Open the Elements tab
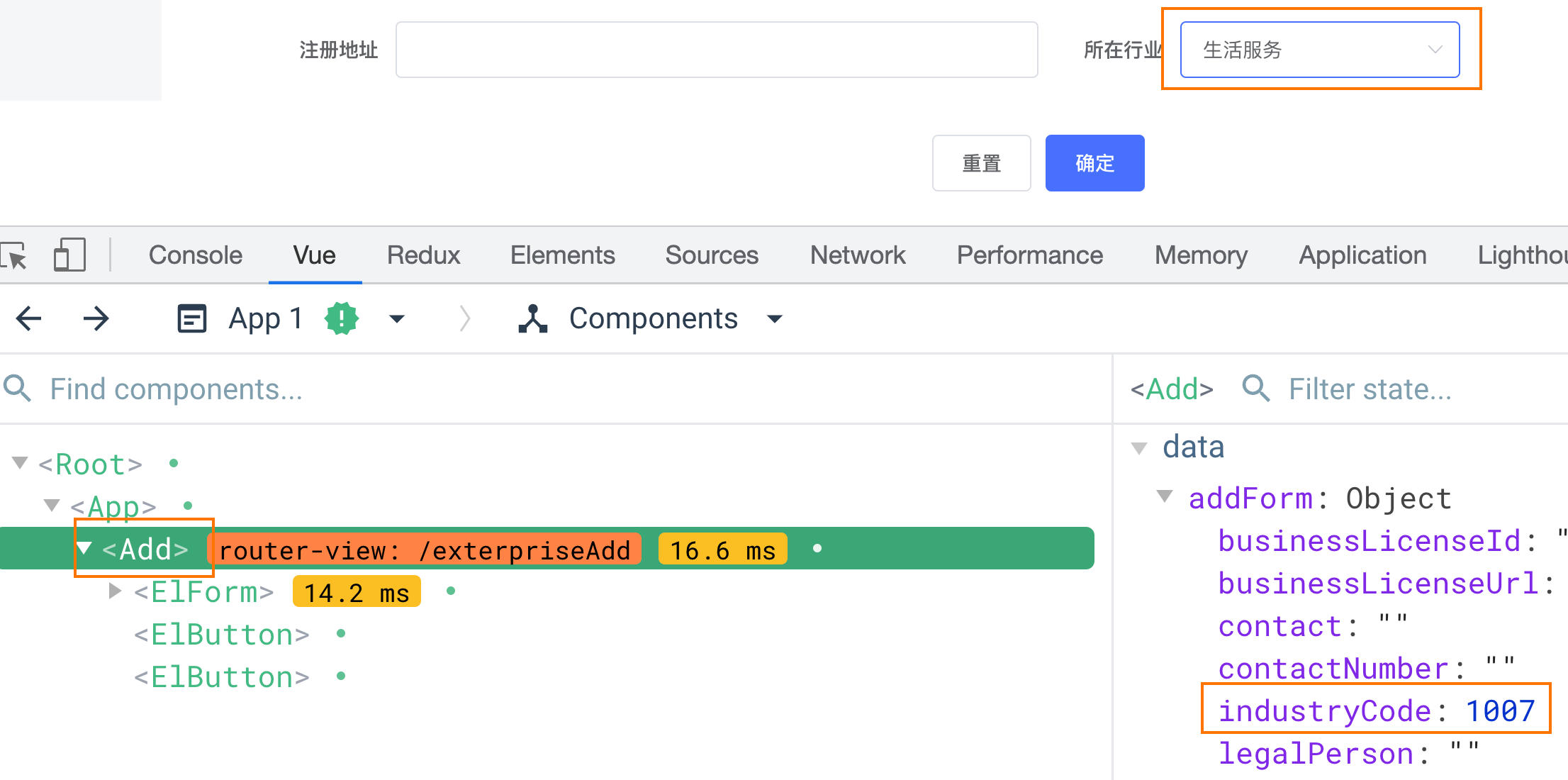This screenshot has width=1568, height=780. 563,255
